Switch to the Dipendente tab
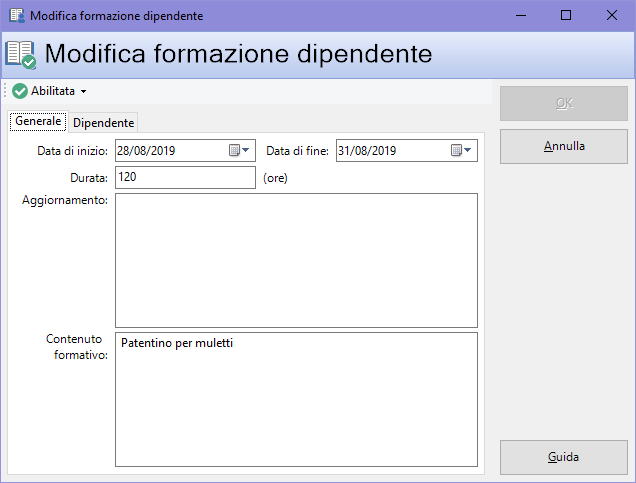This screenshot has width=636, height=483. pos(103,123)
